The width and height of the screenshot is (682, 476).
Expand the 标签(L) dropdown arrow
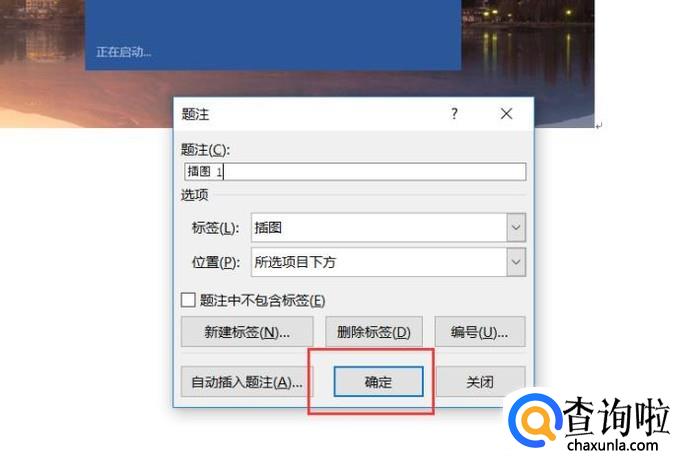pyautogui.click(x=516, y=228)
